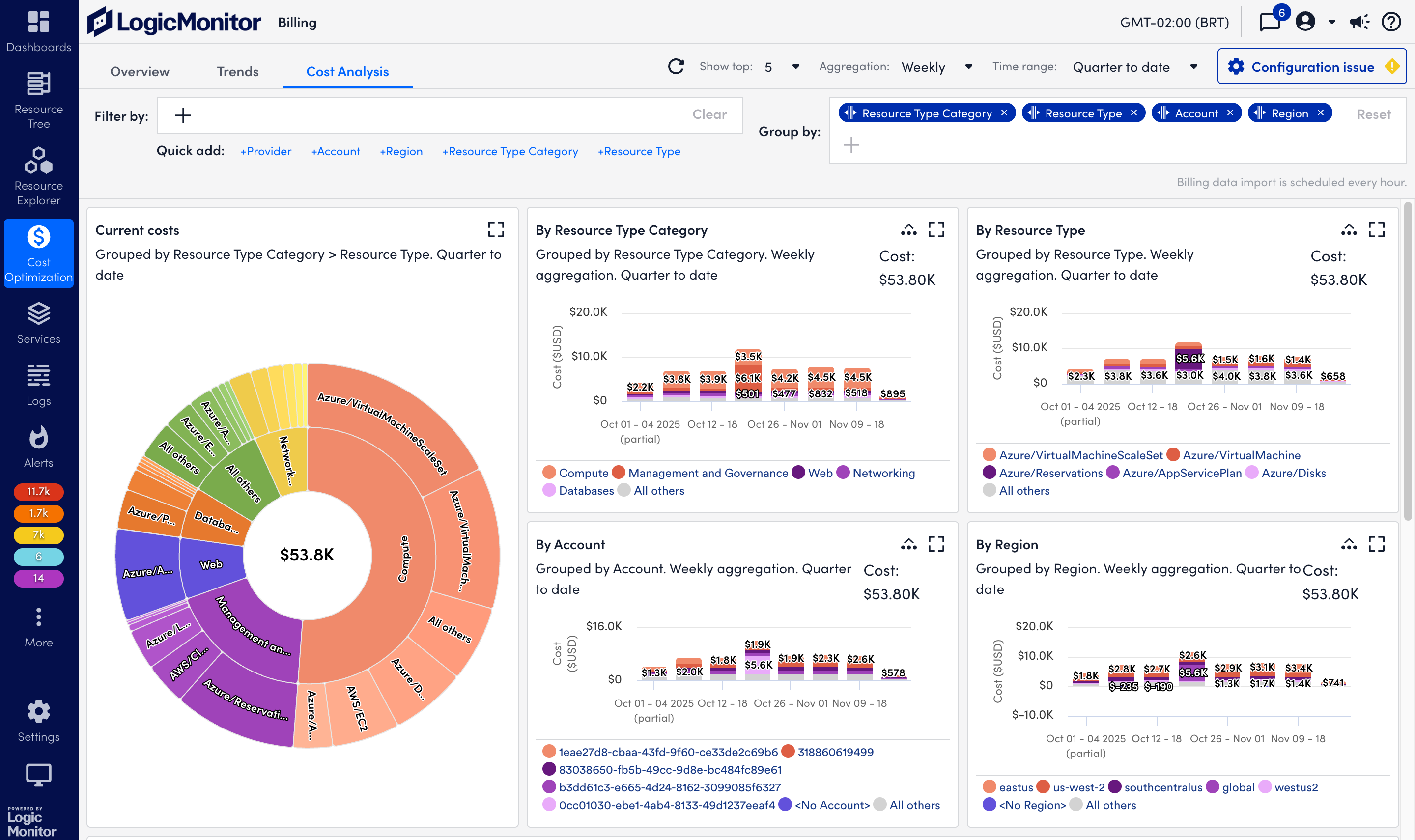The image size is (1415, 840).
Task: Quick add the Provider filter
Action: pyautogui.click(x=265, y=151)
